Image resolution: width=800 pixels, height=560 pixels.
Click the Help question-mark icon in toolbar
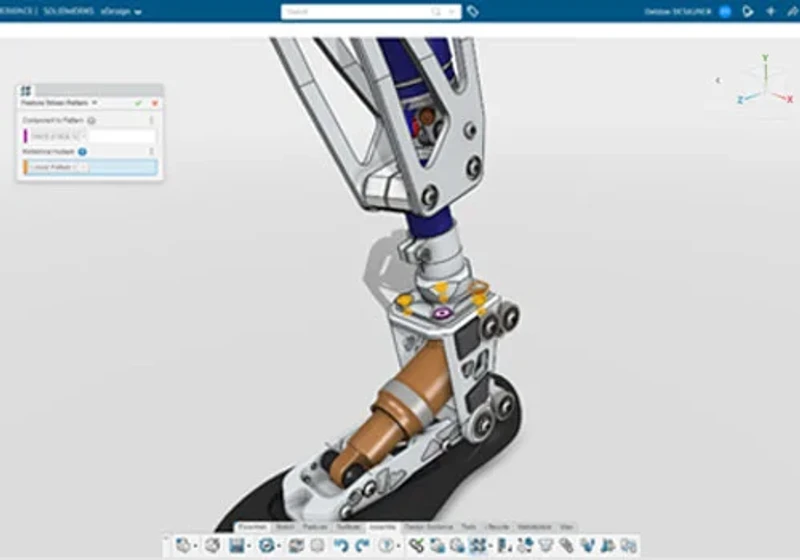click(x=386, y=546)
